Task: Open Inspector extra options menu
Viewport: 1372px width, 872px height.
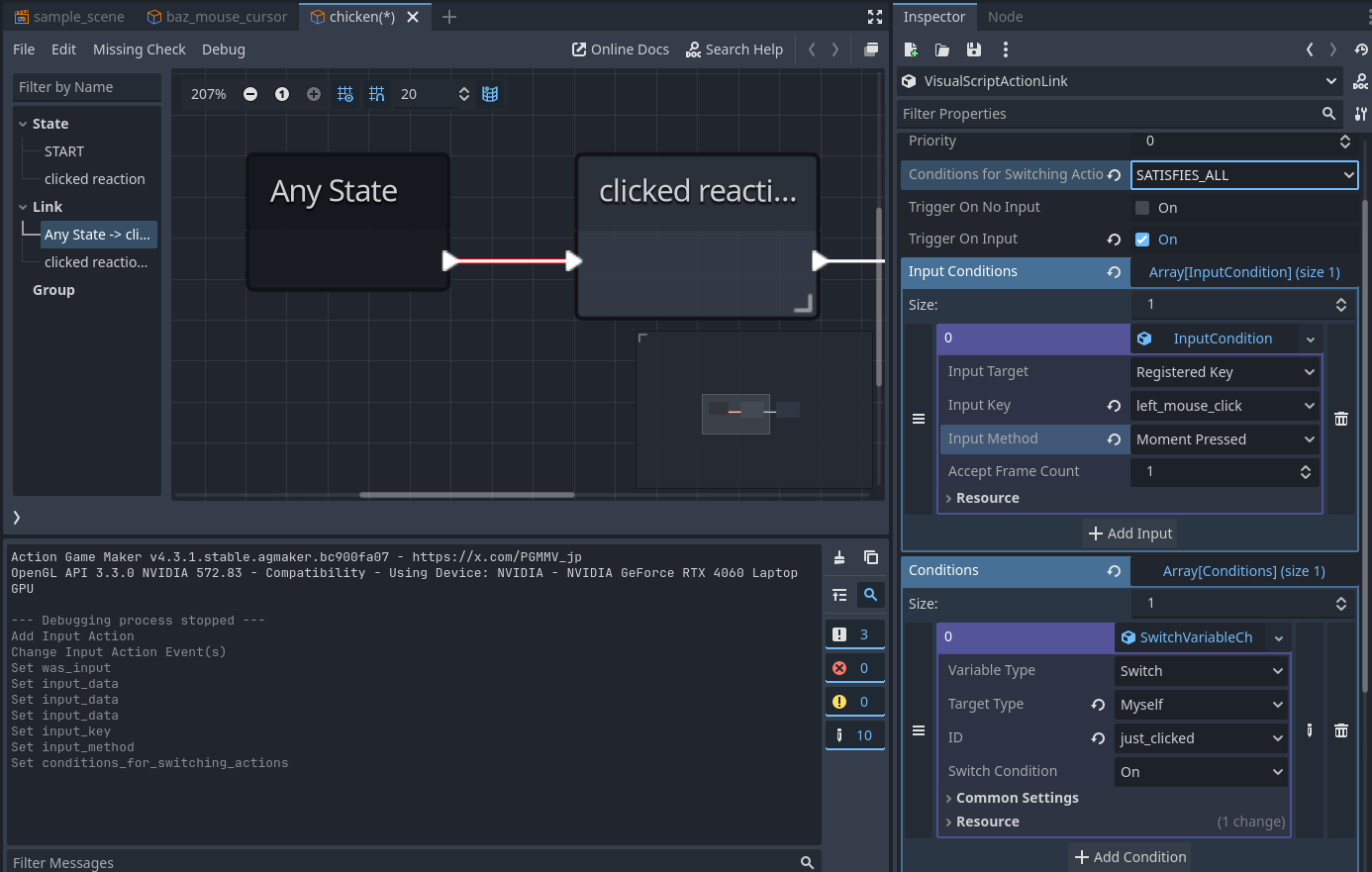Action: click(x=1006, y=49)
